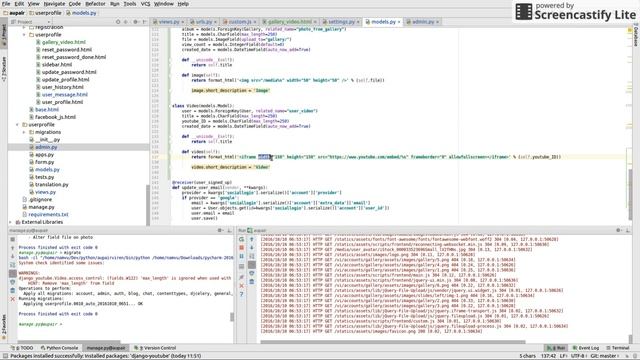Print the Run console output

(x=252, y=273)
